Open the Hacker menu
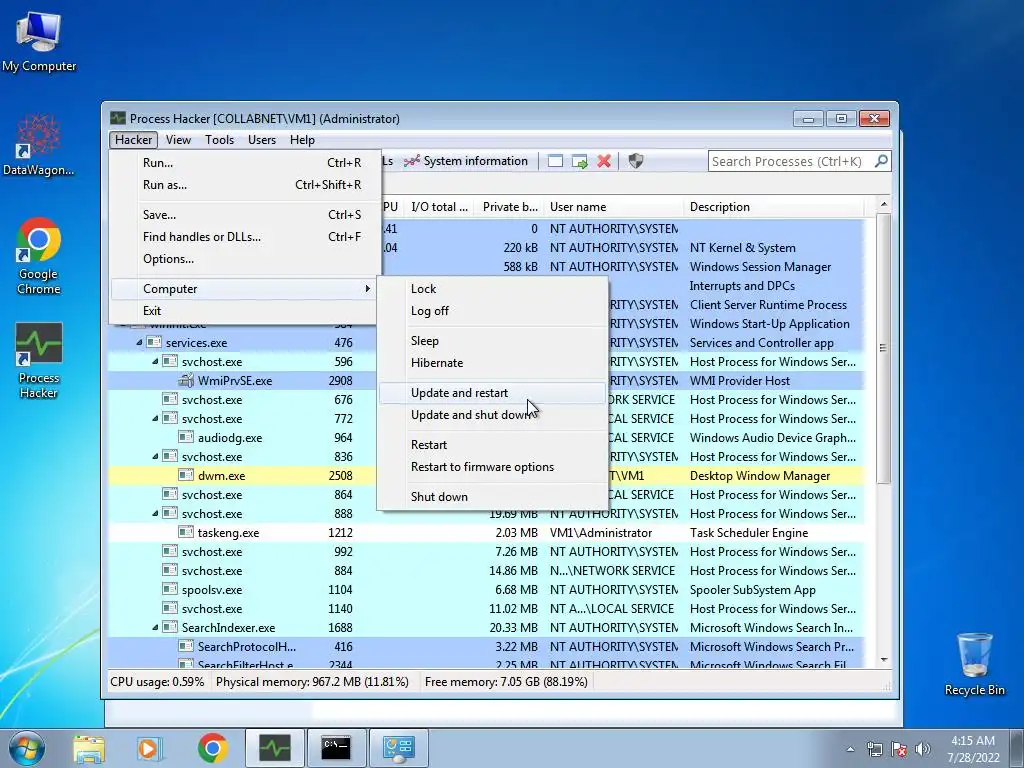 133,140
